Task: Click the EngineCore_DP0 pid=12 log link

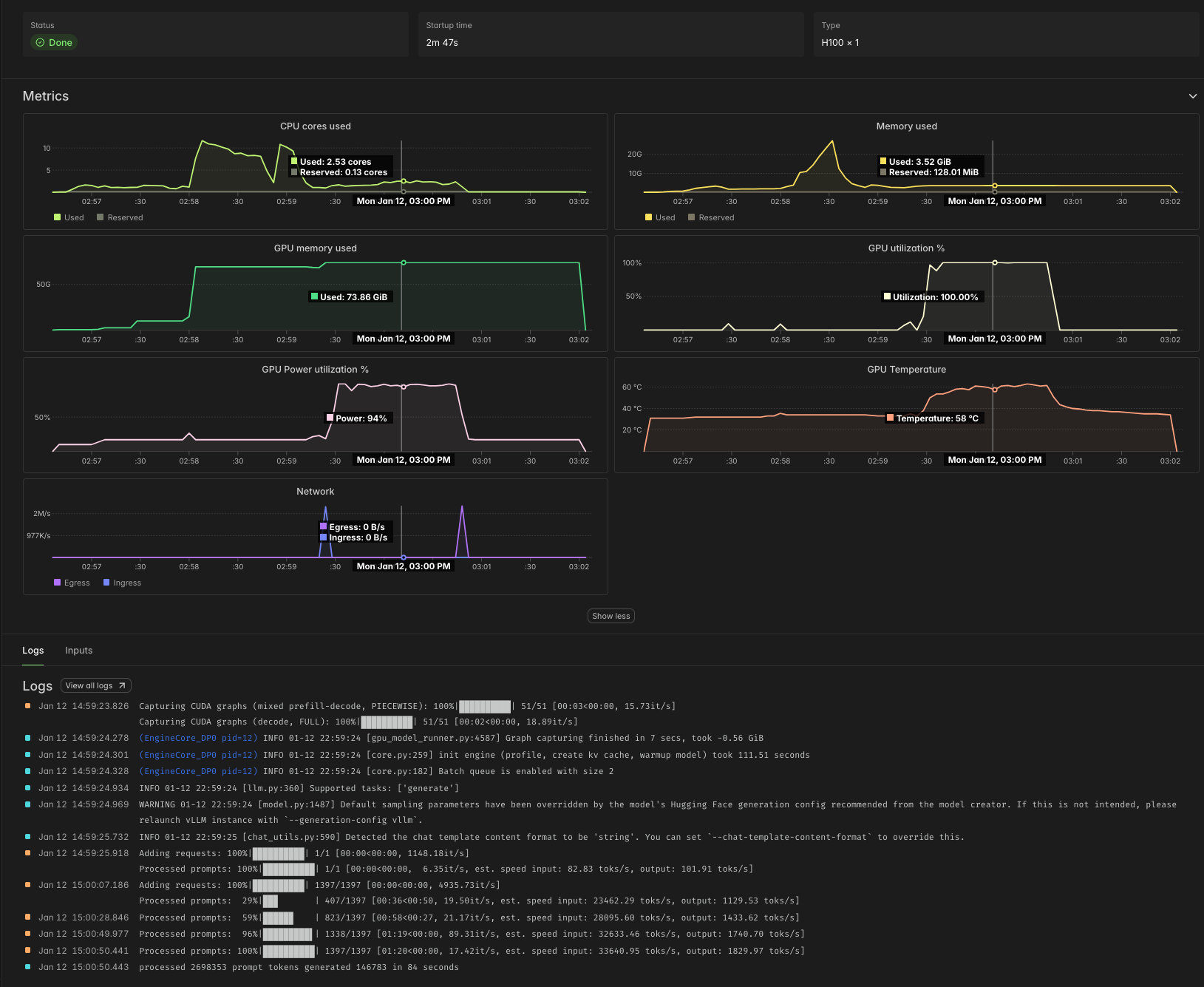Action: [197, 737]
